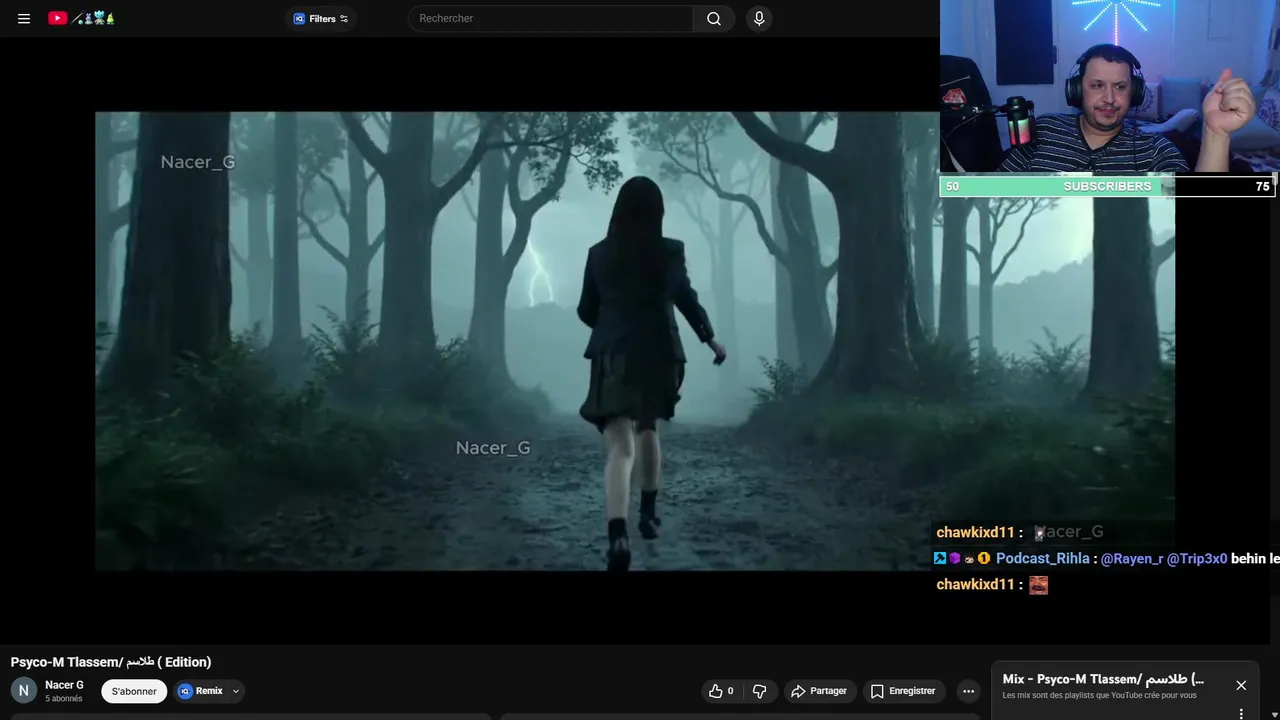Click the 5 abonnés subscriber count
Image resolution: width=1280 pixels, height=720 pixels.
point(64,699)
